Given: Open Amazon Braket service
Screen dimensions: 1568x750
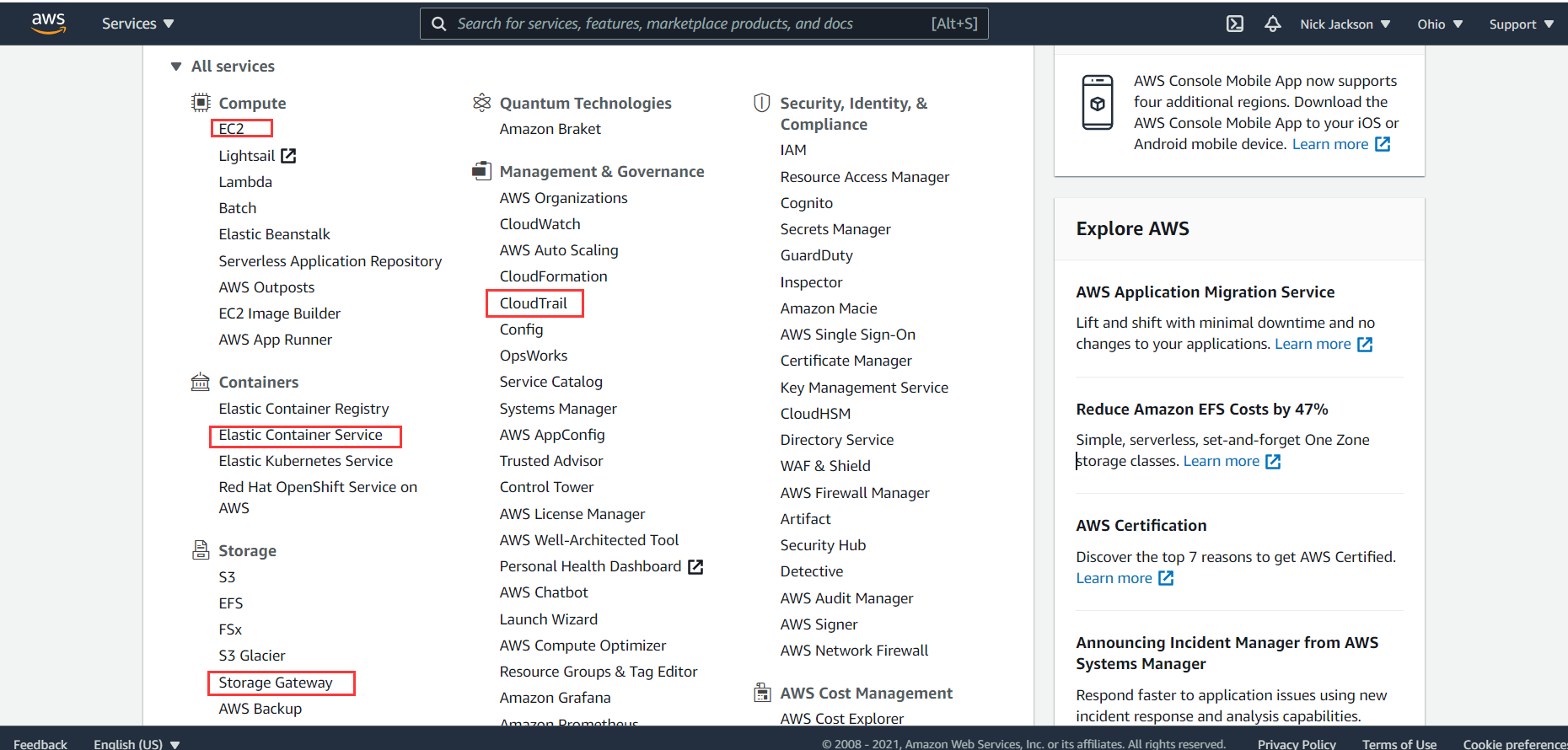Looking at the screenshot, I should click(x=550, y=129).
